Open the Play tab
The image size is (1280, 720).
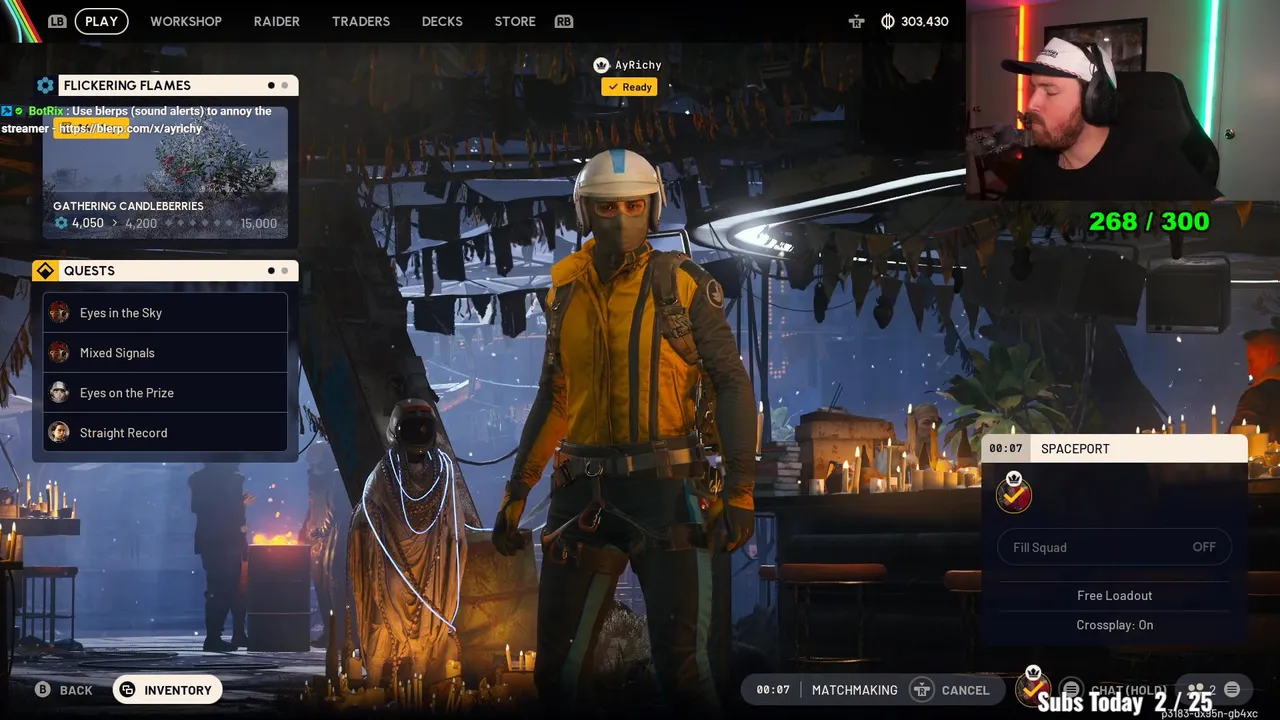[101, 21]
